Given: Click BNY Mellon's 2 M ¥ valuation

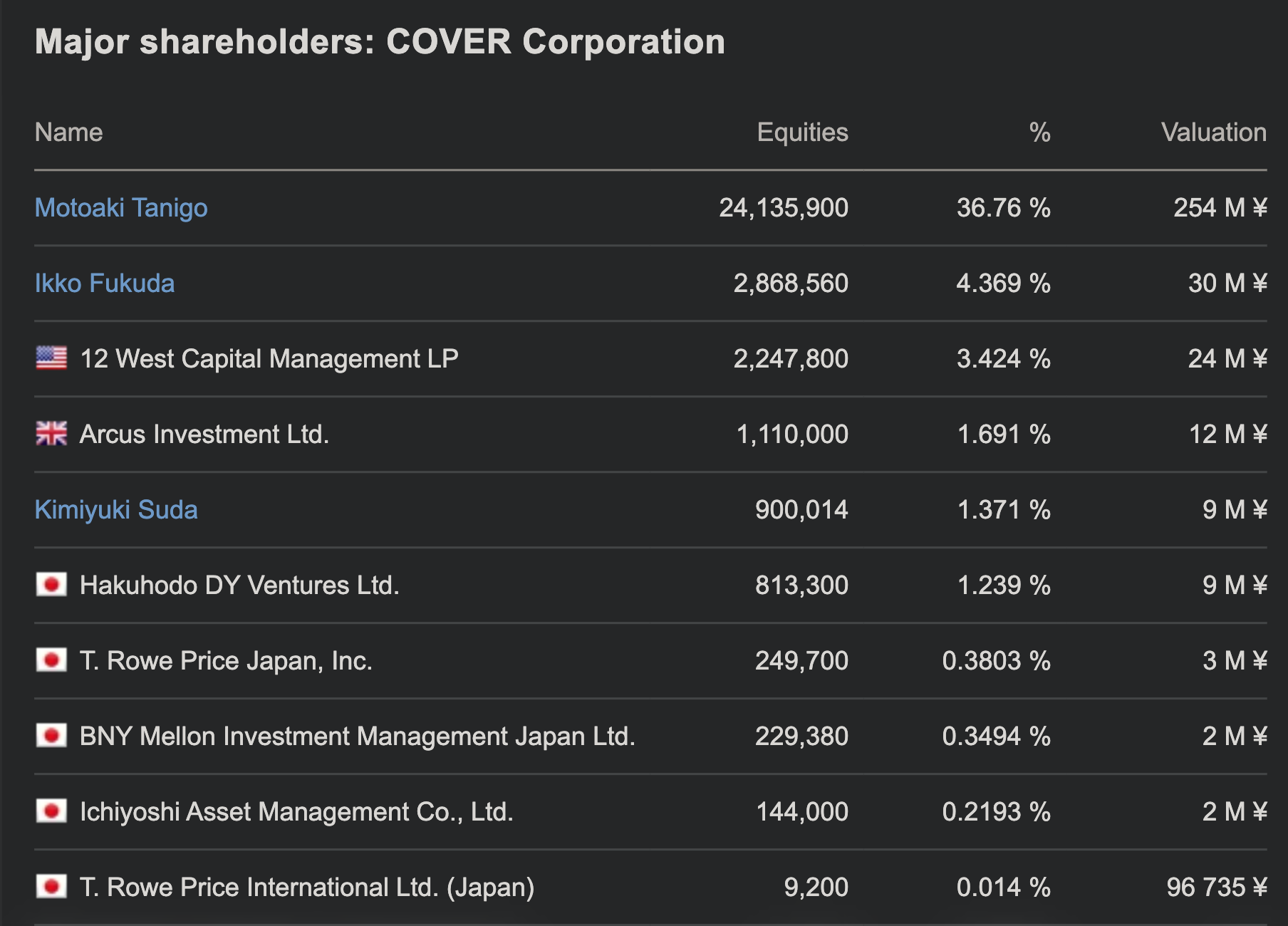Looking at the screenshot, I should 1235,737.
